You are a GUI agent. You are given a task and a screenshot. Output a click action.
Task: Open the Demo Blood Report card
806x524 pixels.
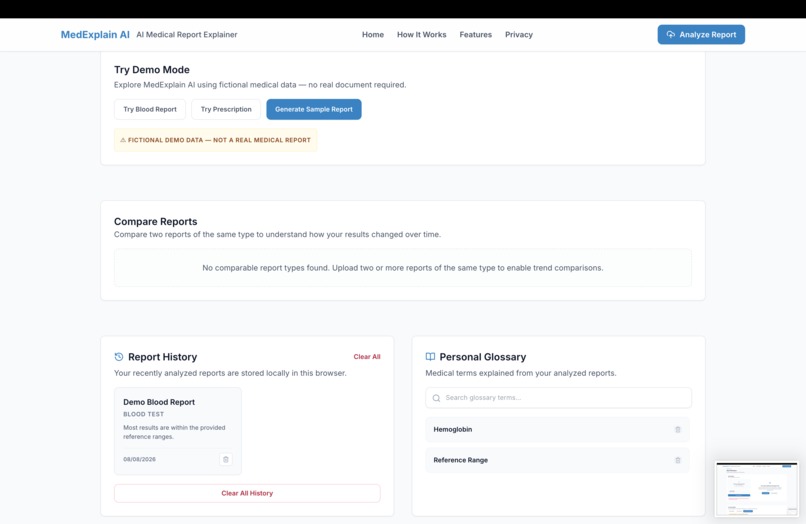(177, 431)
